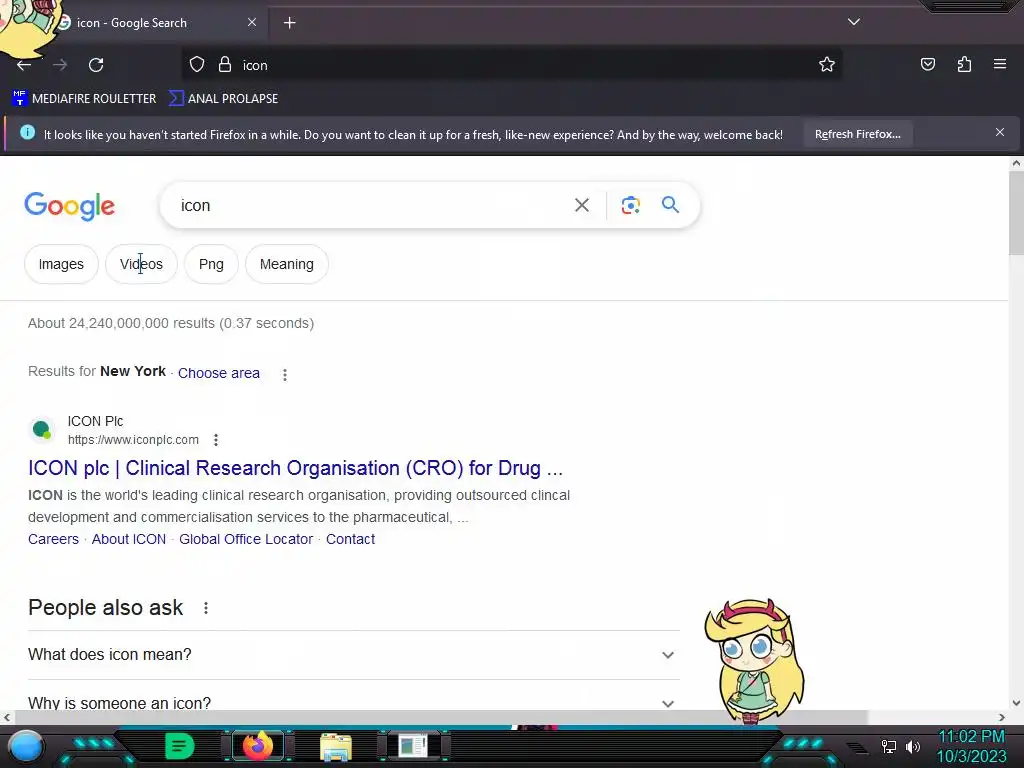Open the extensions puzzle icon
This screenshot has width=1024, height=768.
click(964, 64)
